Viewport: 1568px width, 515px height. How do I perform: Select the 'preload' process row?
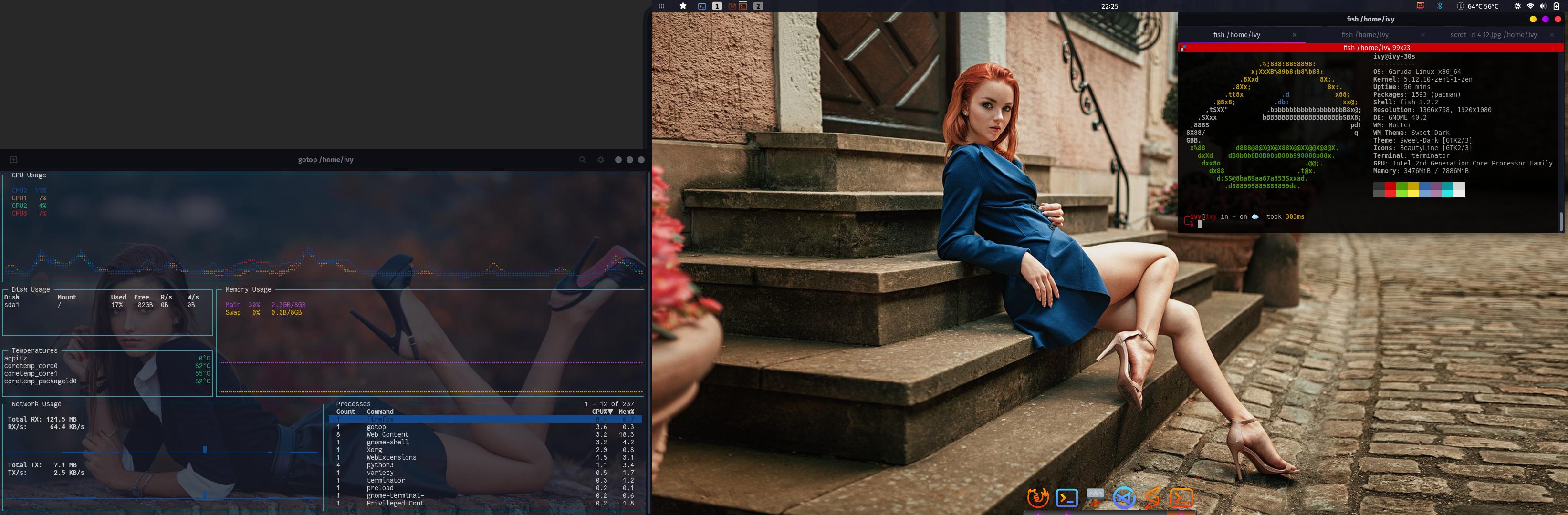click(x=485, y=488)
